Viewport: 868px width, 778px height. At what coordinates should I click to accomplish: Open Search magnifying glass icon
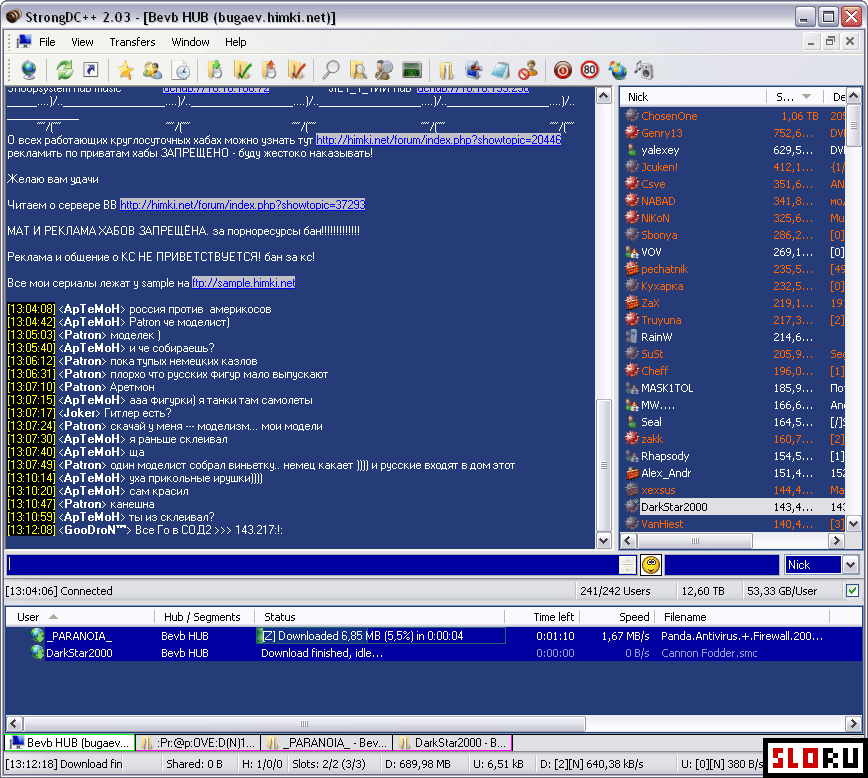[331, 70]
